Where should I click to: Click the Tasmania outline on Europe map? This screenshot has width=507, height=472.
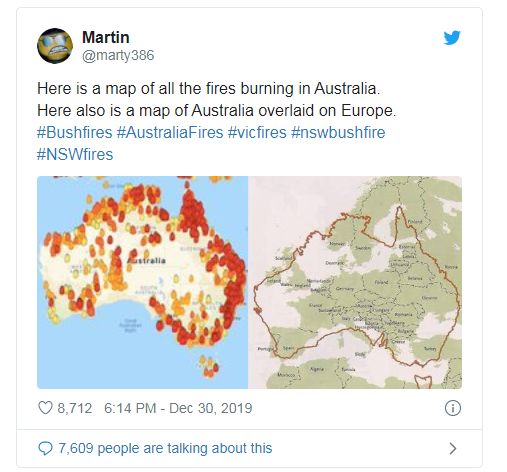click(423, 381)
